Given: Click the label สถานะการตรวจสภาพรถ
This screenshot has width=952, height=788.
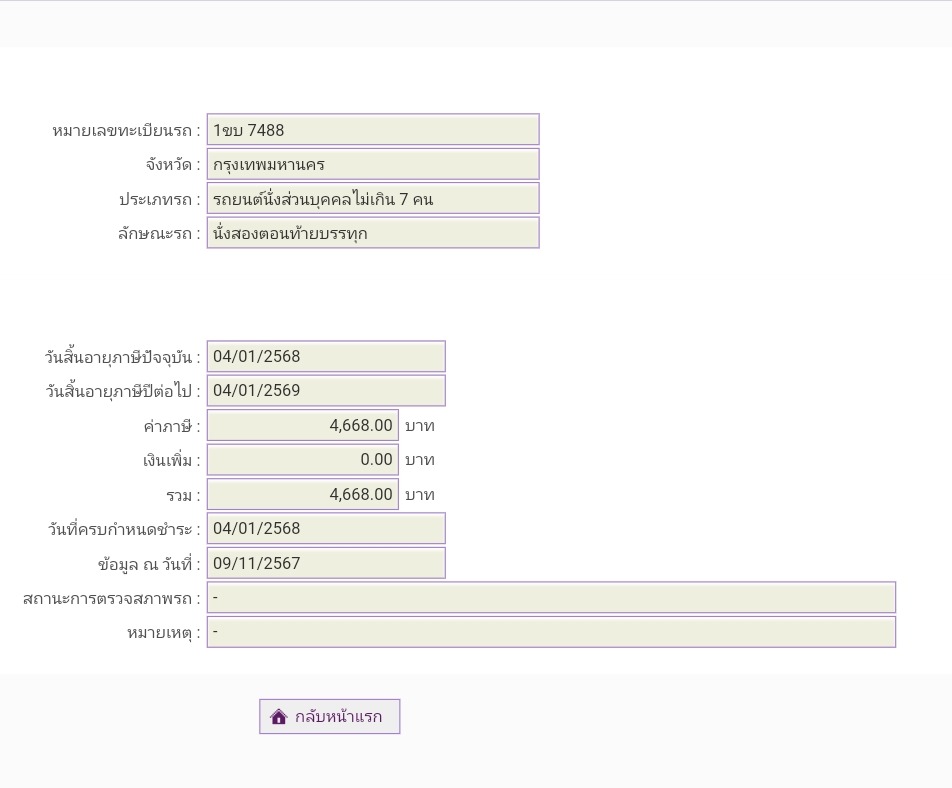Looking at the screenshot, I should click(112, 599).
